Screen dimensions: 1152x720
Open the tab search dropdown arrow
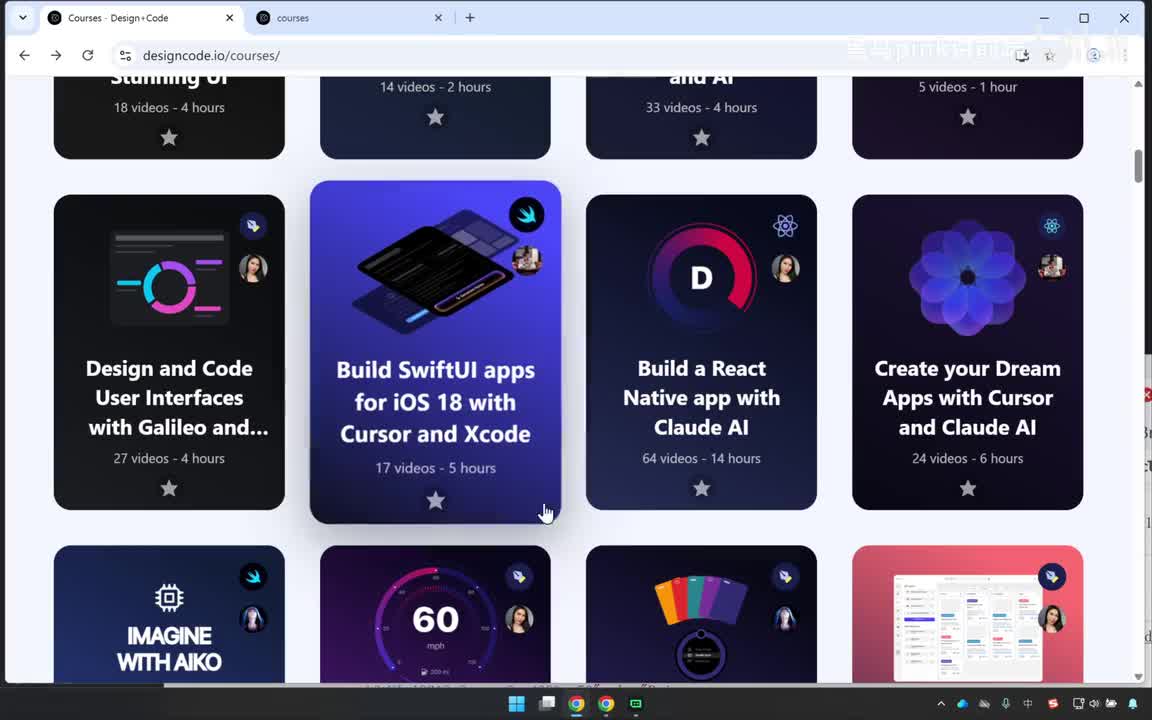pyautogui.click(x=23, y=18)
